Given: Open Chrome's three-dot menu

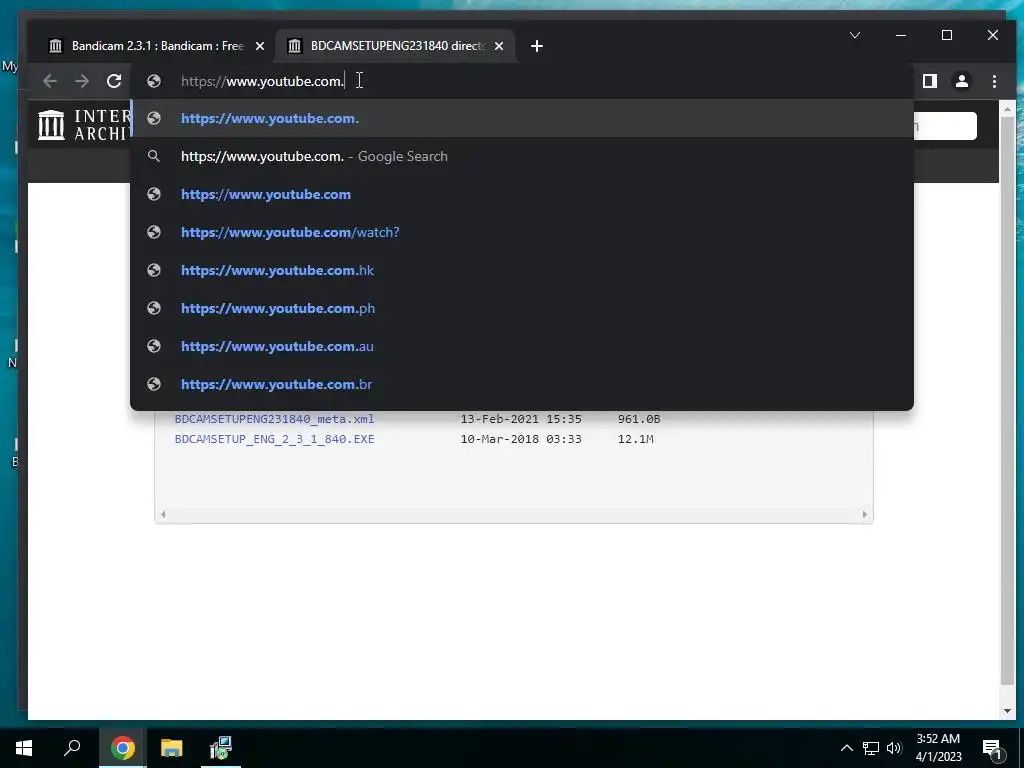Looking at the screenshot, I should pos(994,81).
